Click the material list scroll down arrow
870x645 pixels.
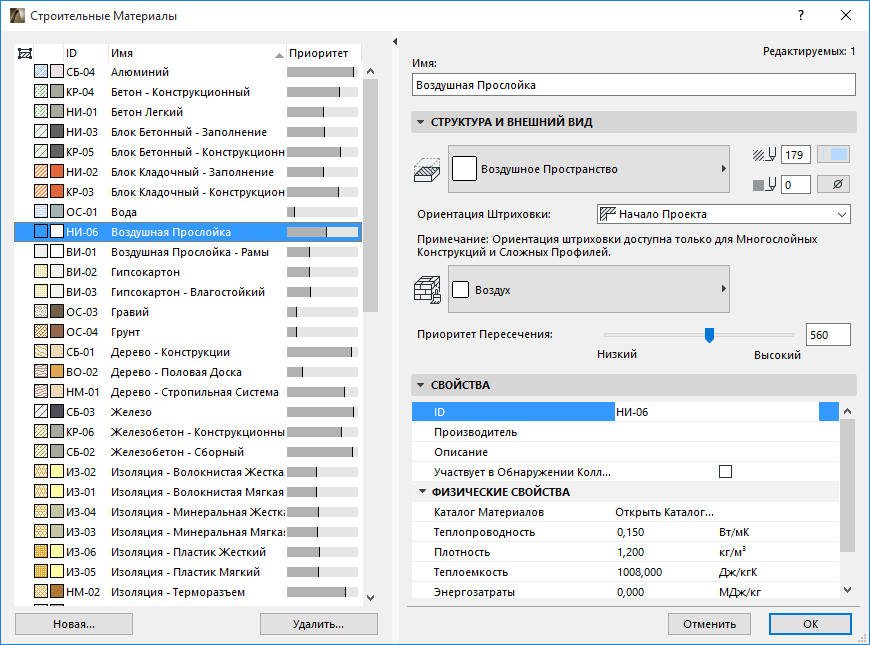click(371, 598)
